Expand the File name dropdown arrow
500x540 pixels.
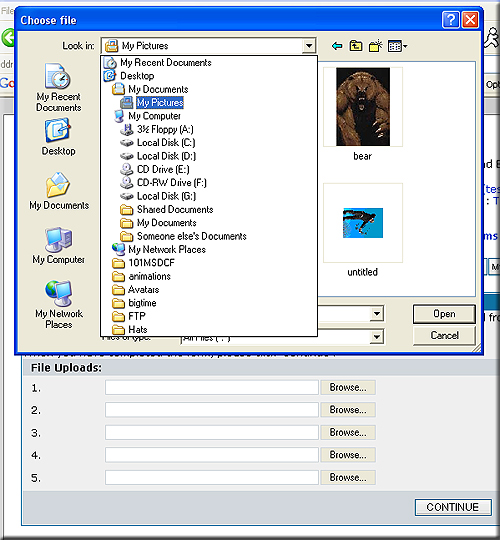click(377, 314)
